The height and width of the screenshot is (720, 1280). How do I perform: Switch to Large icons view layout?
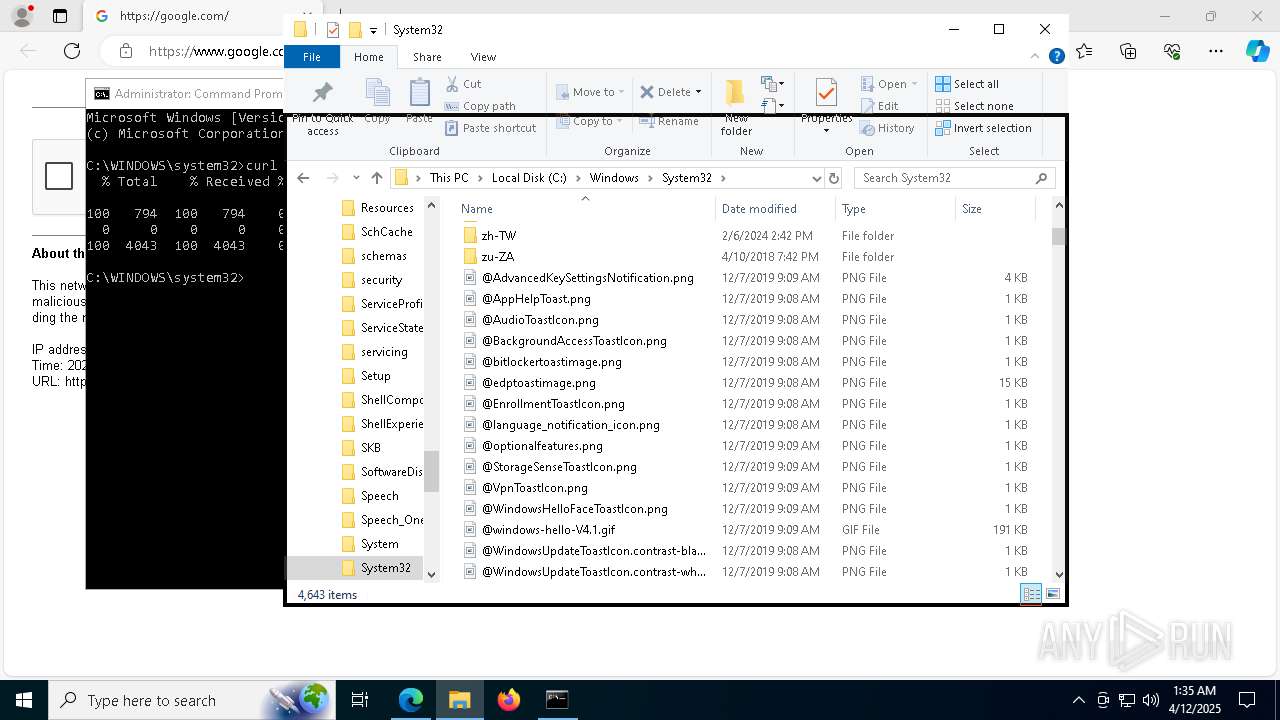point(1052,594)
